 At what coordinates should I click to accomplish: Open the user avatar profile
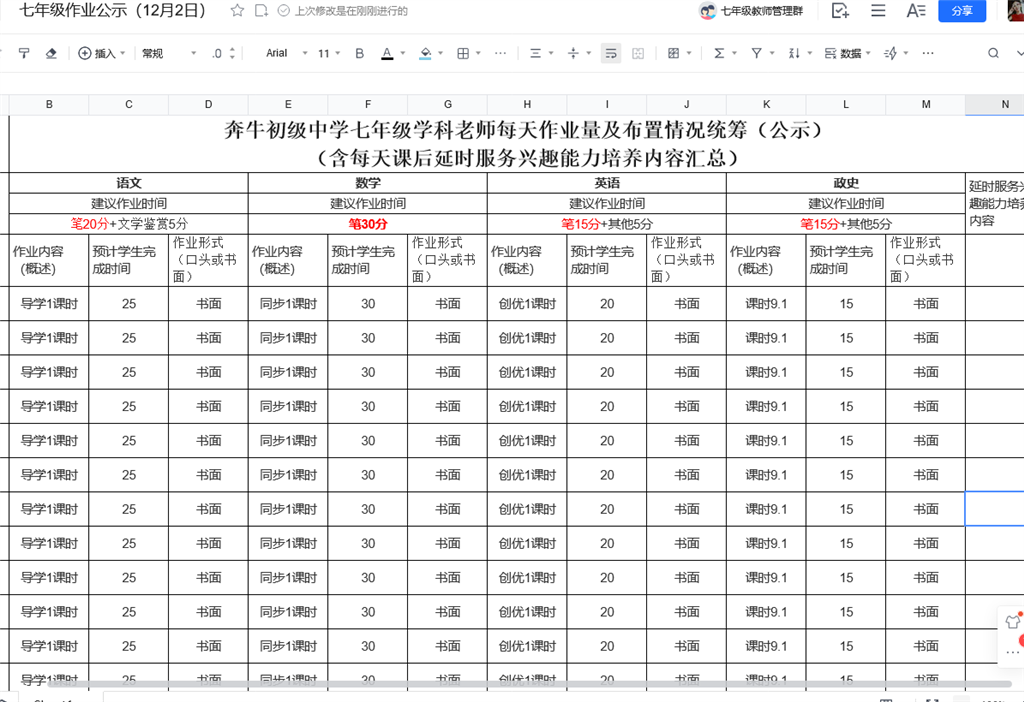[1016, 11]
